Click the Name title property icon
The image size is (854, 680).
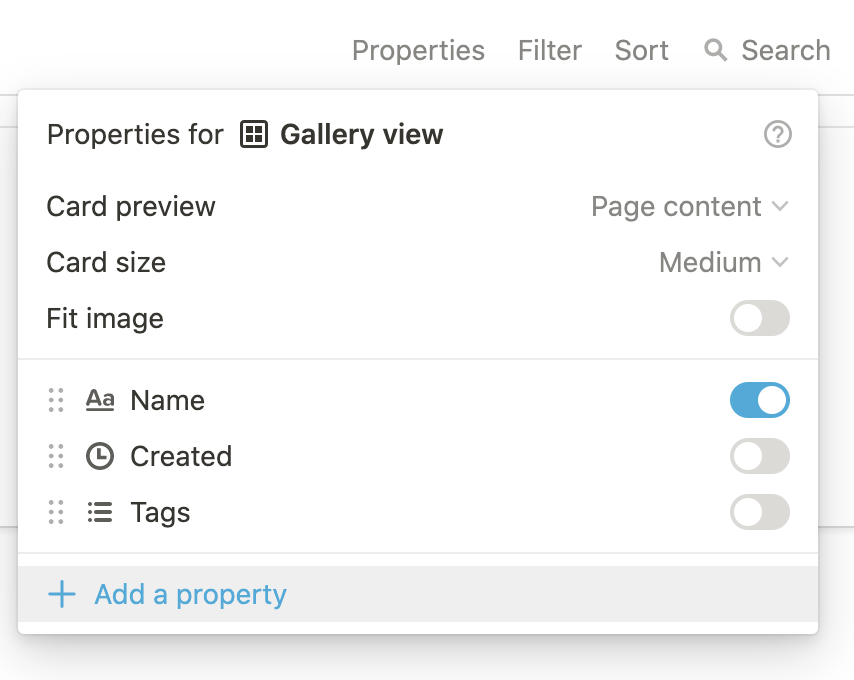point(99,400)
